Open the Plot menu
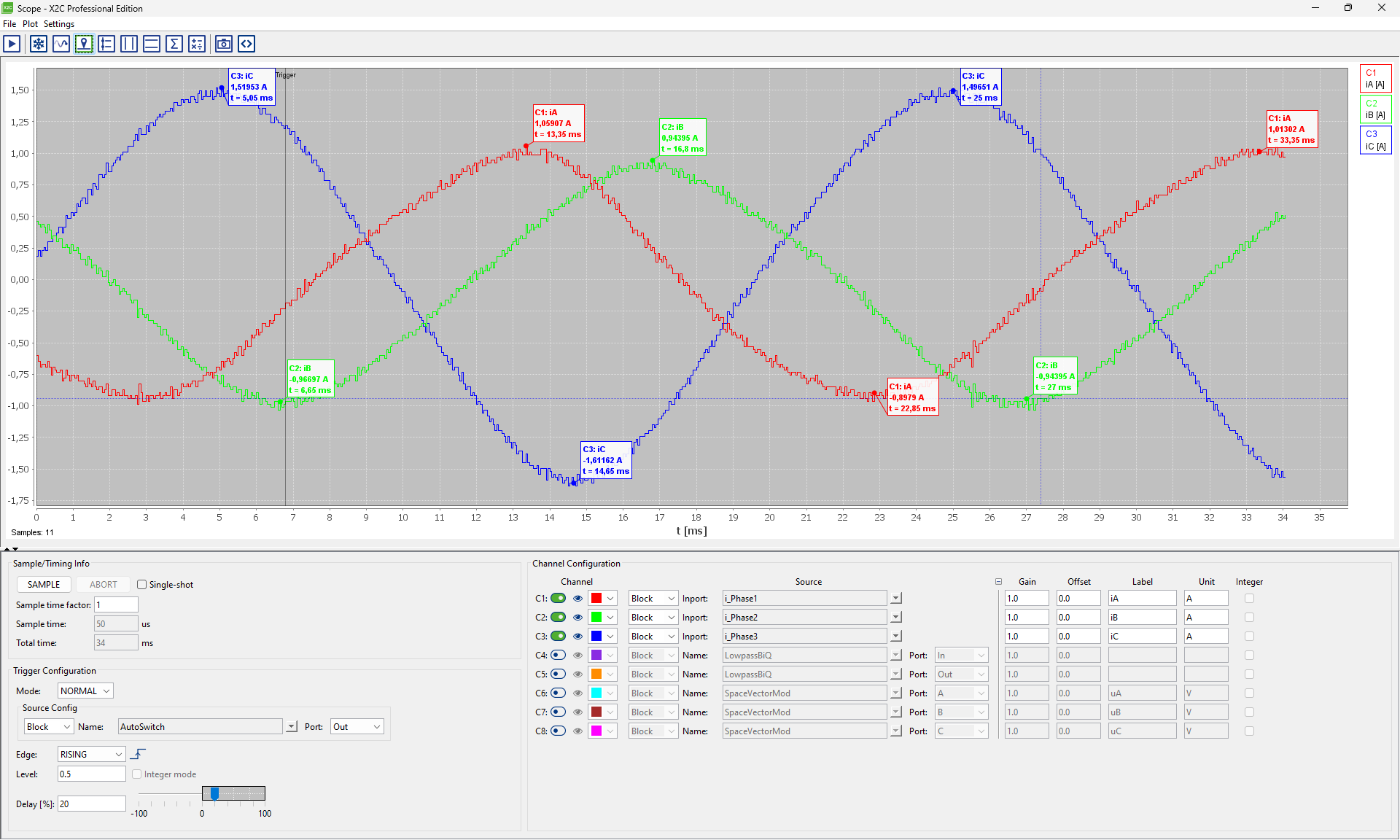 pyautogui.click(x=30, y=24)
